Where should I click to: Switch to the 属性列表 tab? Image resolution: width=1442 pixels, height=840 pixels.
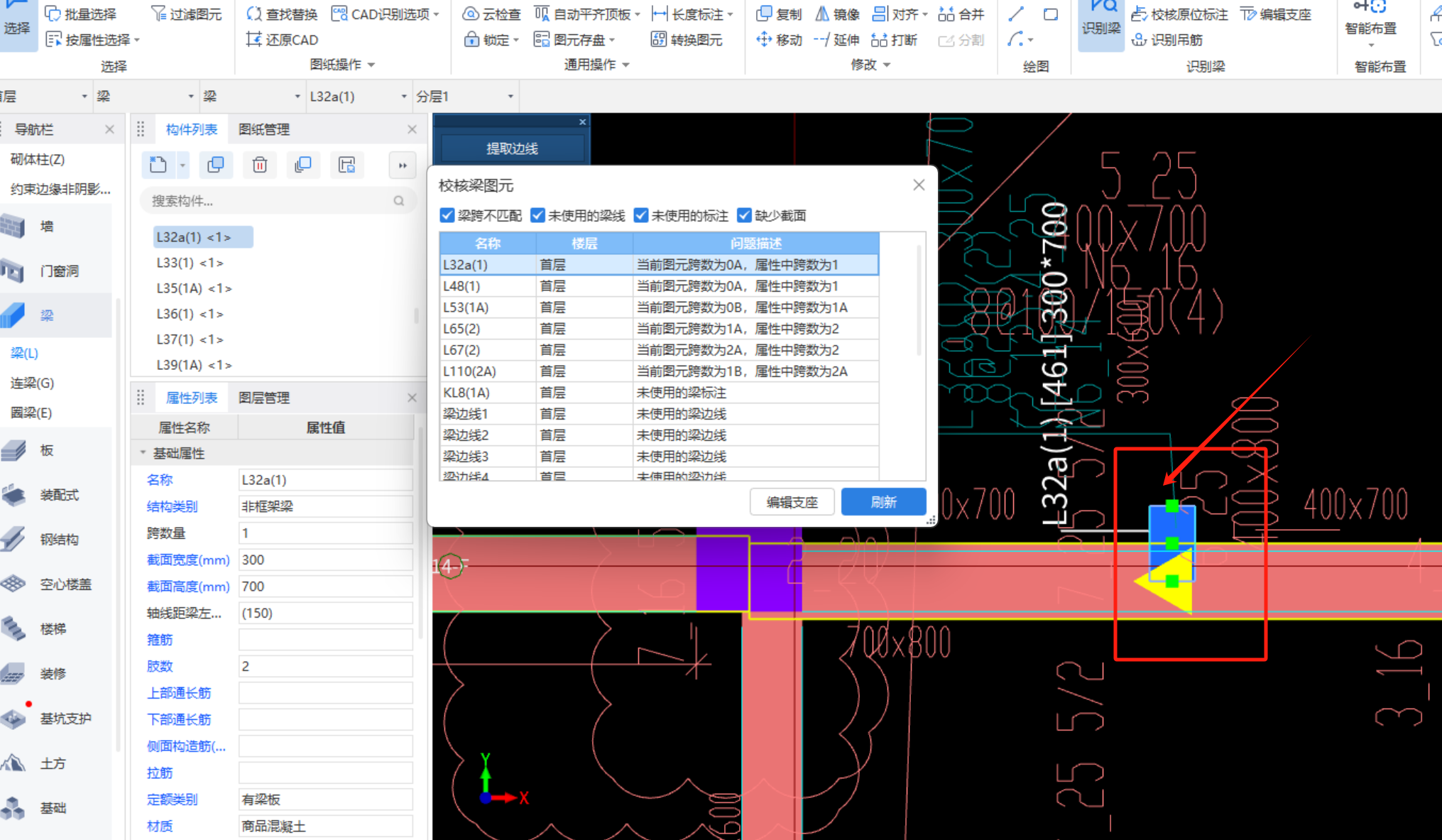[x=192, y=398]
